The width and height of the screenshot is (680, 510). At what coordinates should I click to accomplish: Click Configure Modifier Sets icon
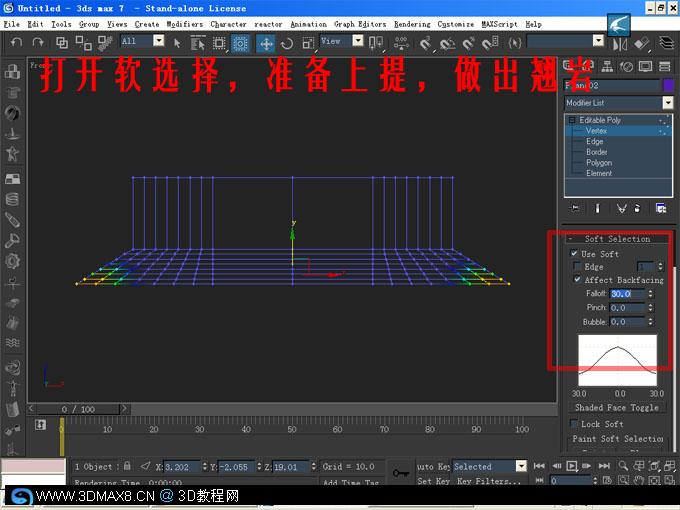[661, 208]
